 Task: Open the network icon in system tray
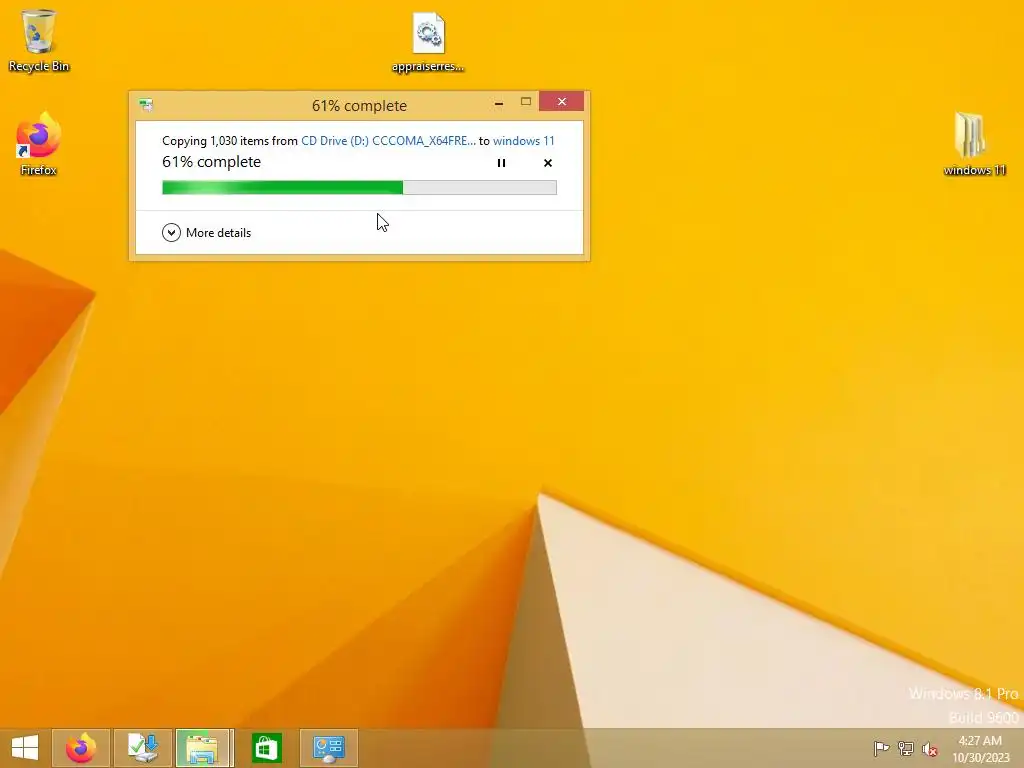[906, 748]
